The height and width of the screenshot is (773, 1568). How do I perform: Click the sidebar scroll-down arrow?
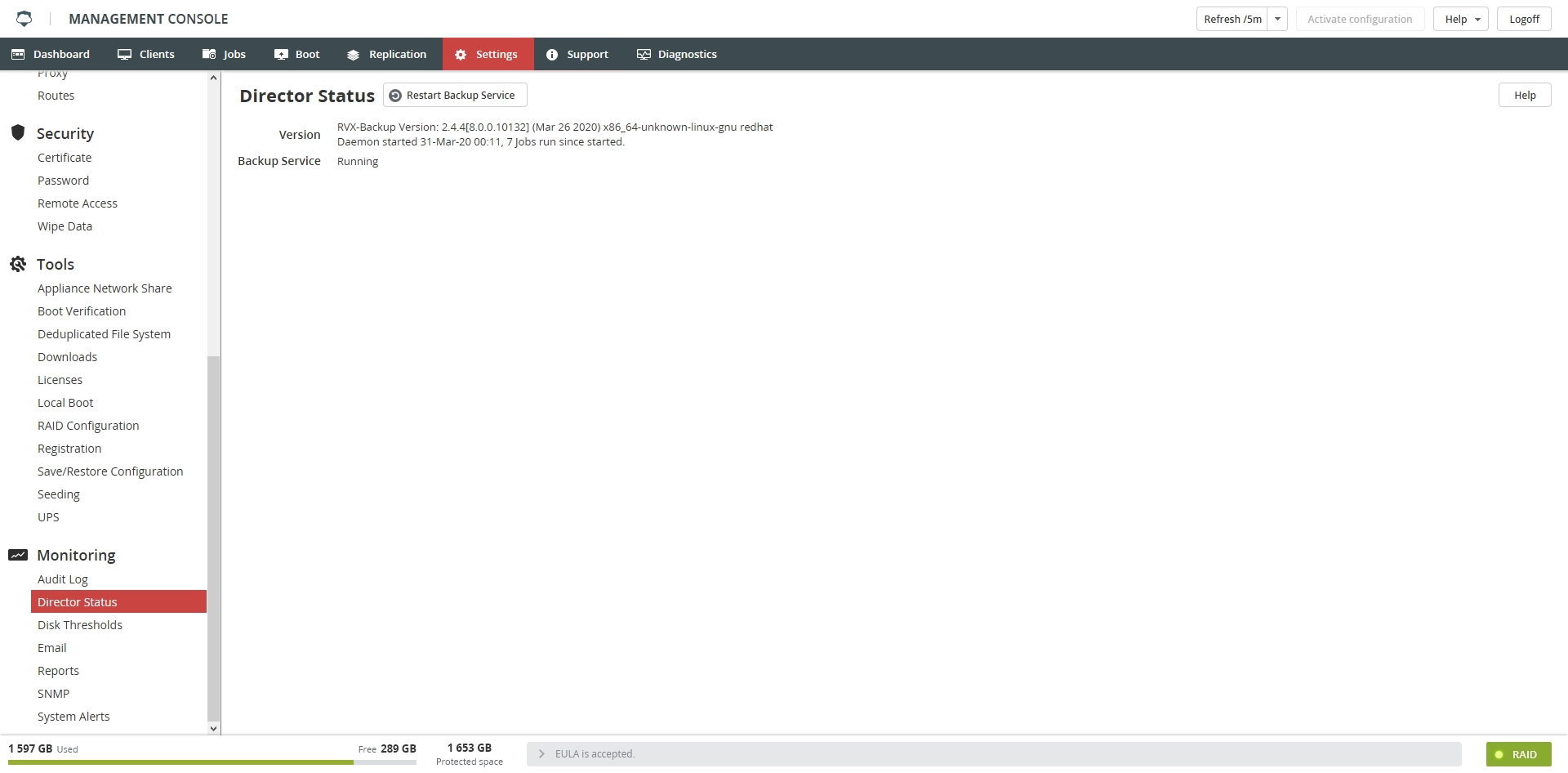[214, 729]
